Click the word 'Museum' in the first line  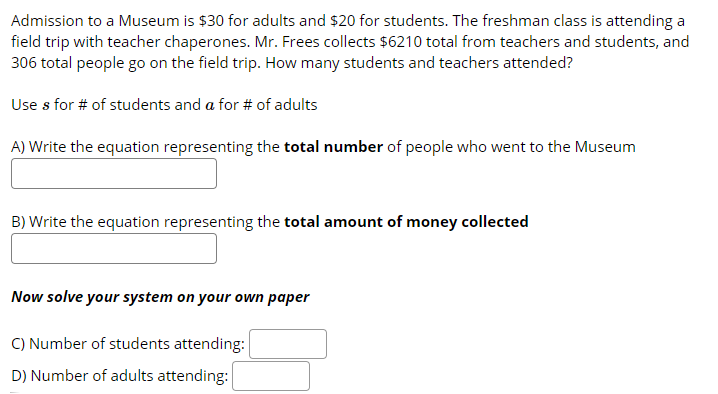149,21
